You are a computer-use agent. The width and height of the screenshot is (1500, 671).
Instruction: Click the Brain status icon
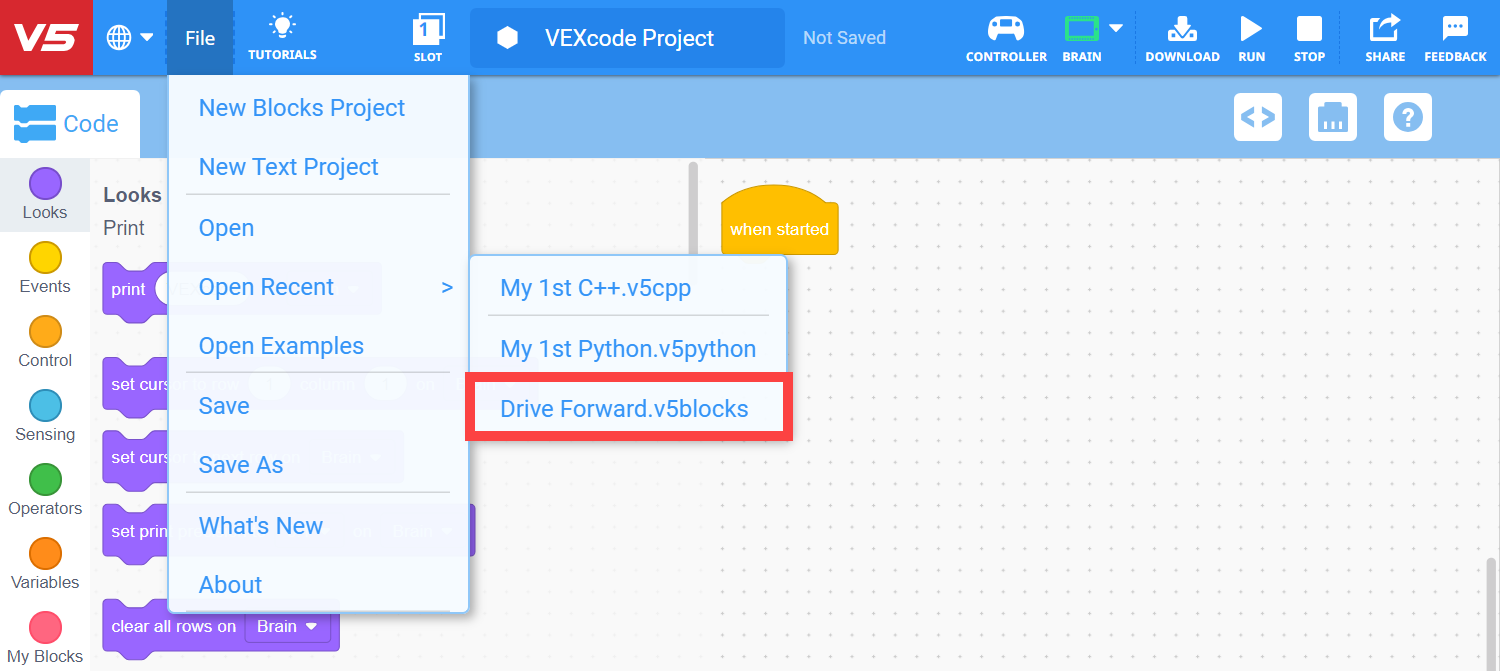click(x=1082, y=28)
